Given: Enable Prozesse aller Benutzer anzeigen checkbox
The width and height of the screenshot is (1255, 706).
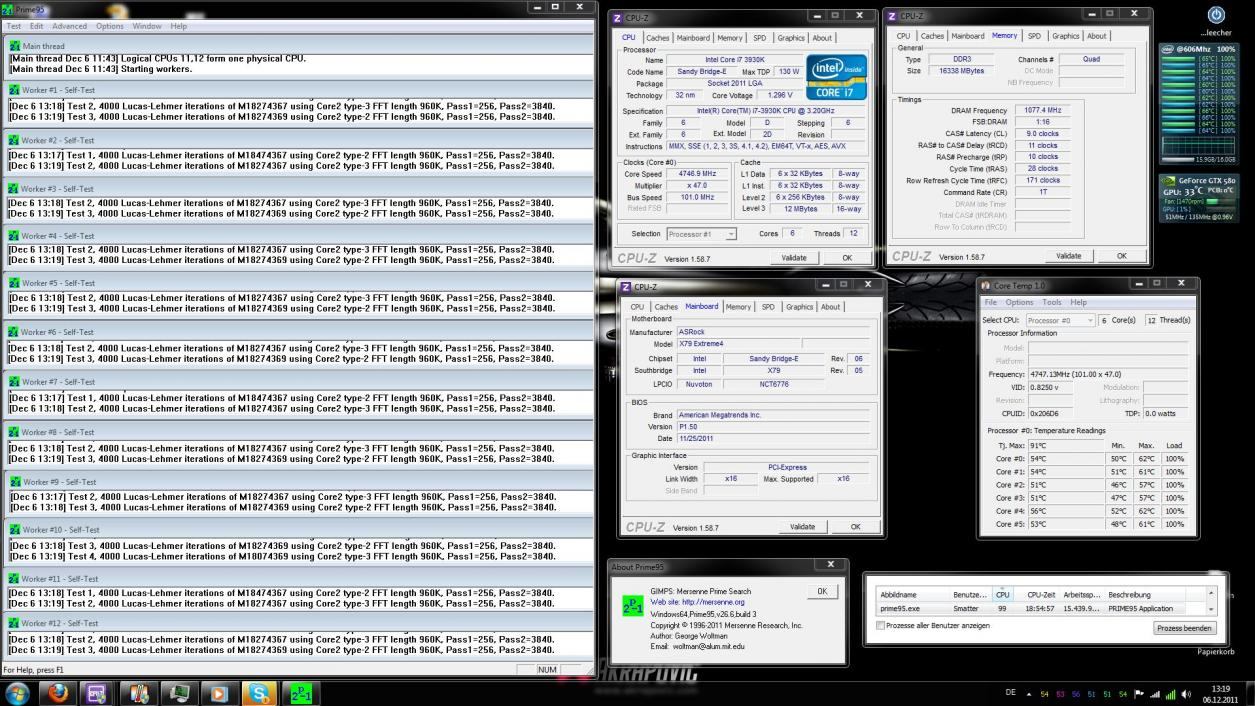Looking at the screenshot, I should click(x=880, y=626).
